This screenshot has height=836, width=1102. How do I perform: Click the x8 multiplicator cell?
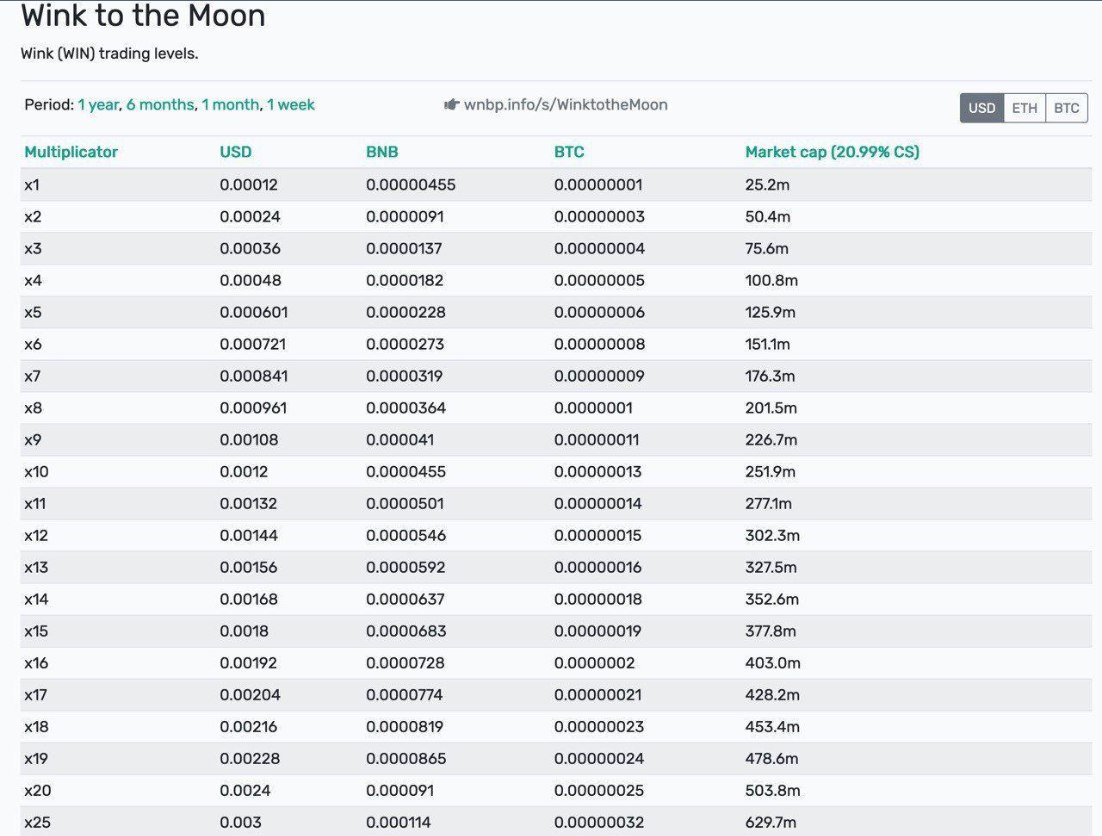pos(32,408)
